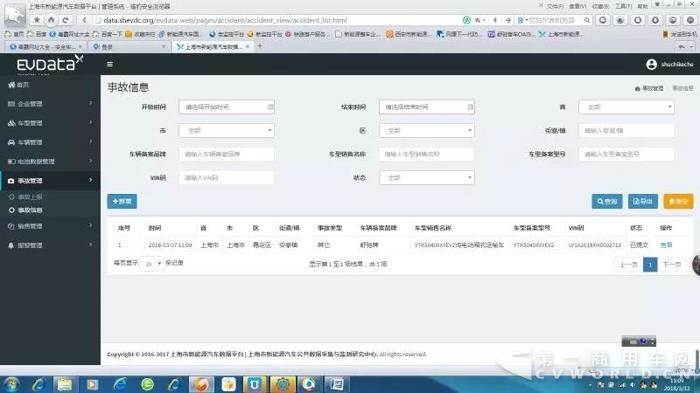Viewport: 700px width, 393px height.
Task: Open the 省 province dropdown
Action: 626,107
